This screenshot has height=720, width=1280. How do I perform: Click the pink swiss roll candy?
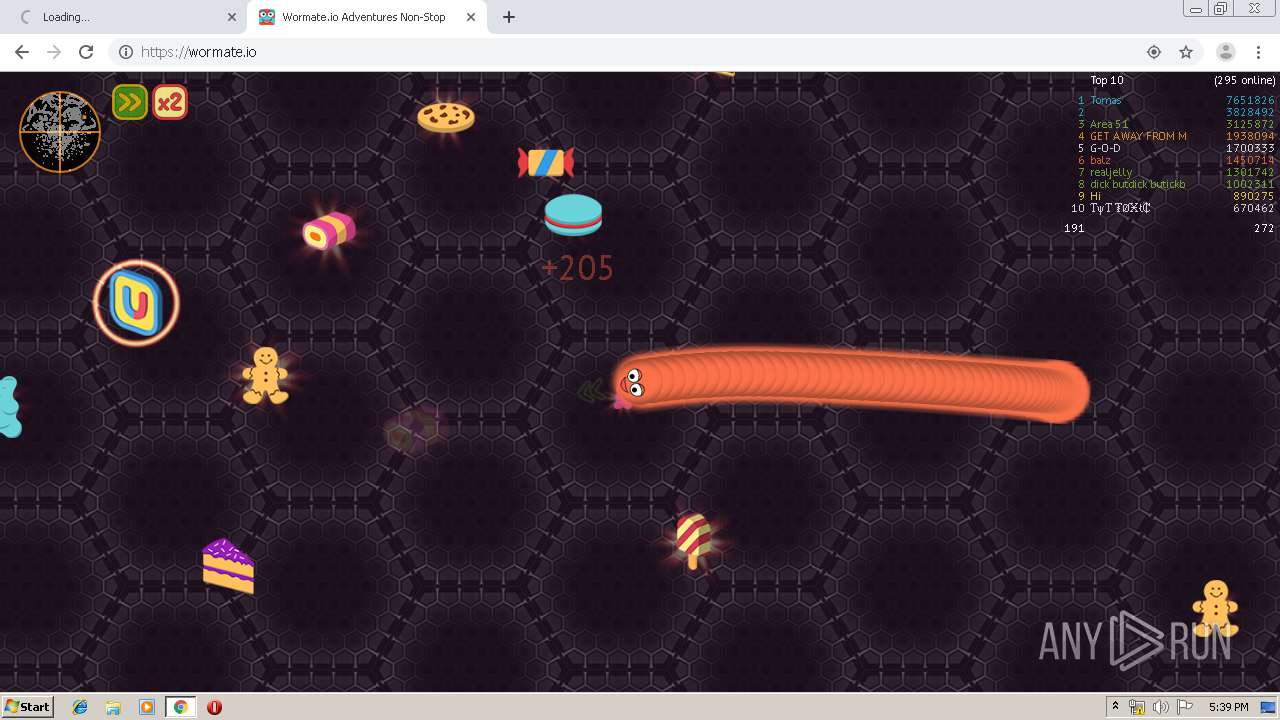329,231
